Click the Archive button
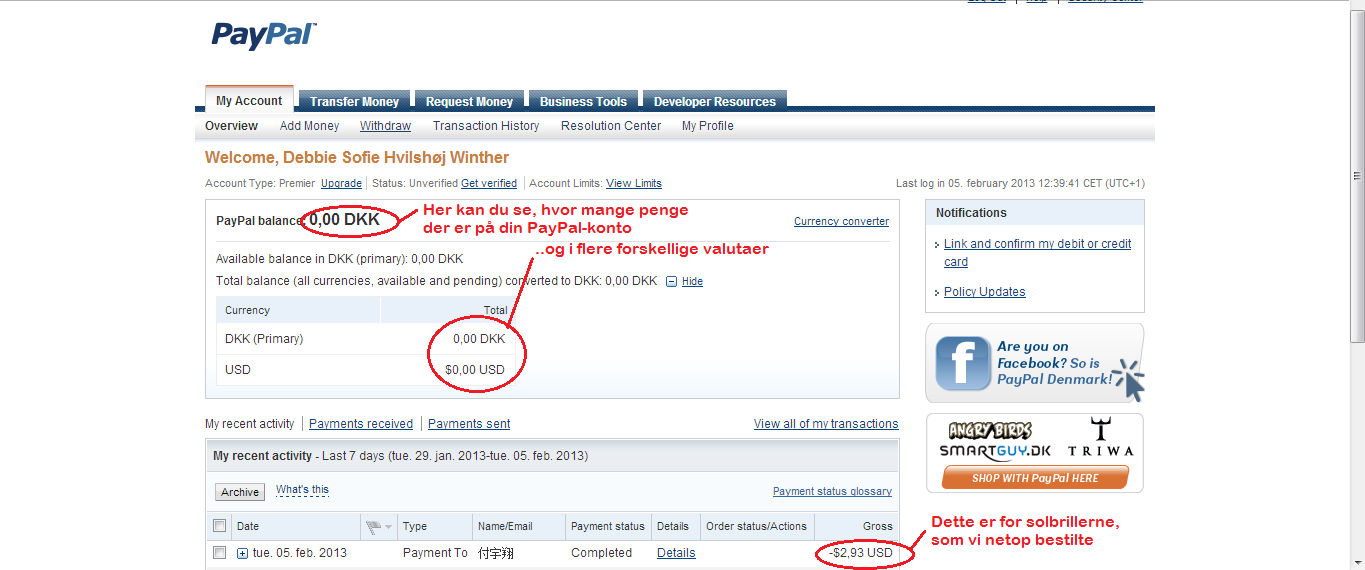The width and height of the screenshot is (1365, 570). pyautogui.click(x=240, y=492)
